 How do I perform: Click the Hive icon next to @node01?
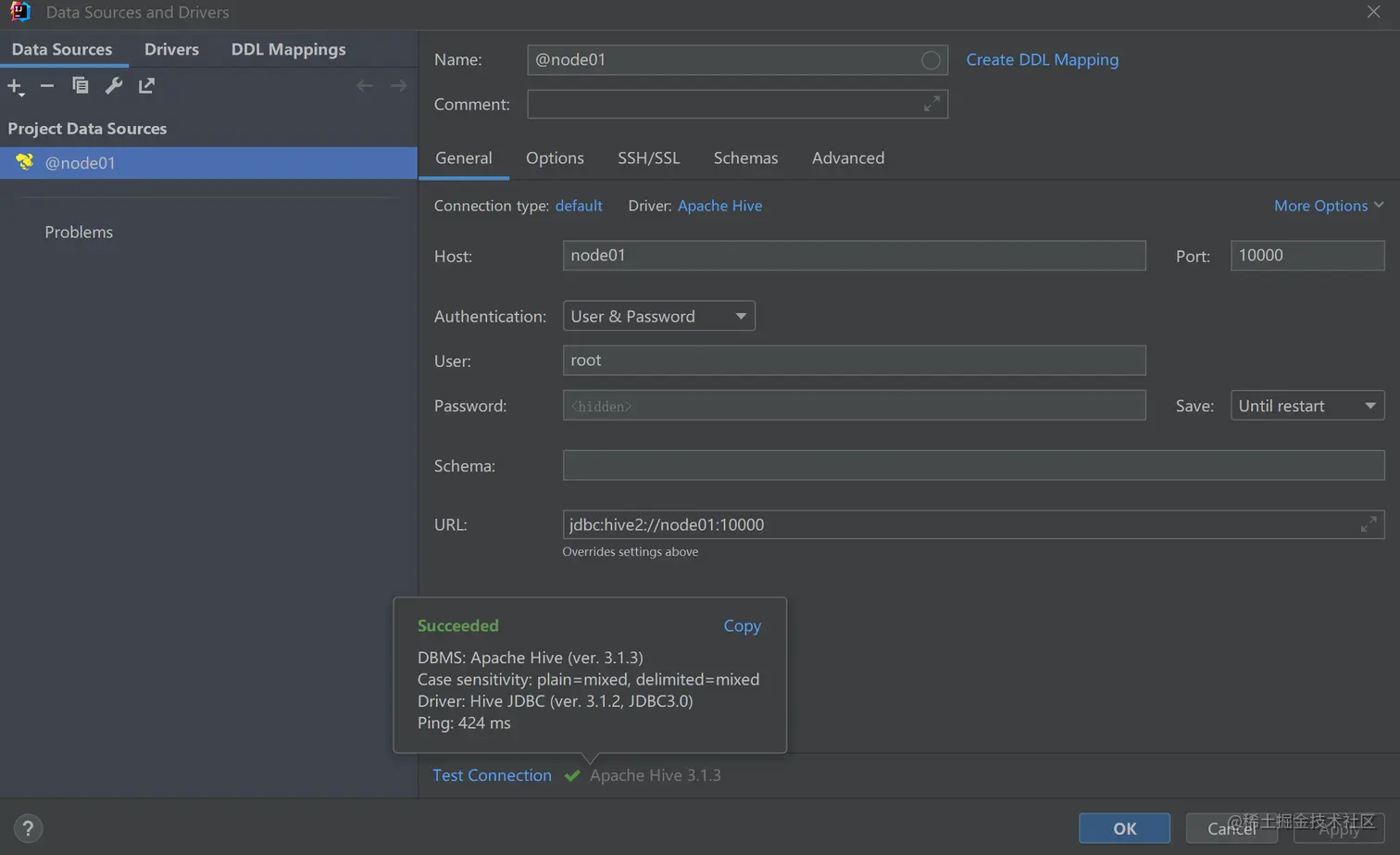pyautogui.click(x=24, y=162)
